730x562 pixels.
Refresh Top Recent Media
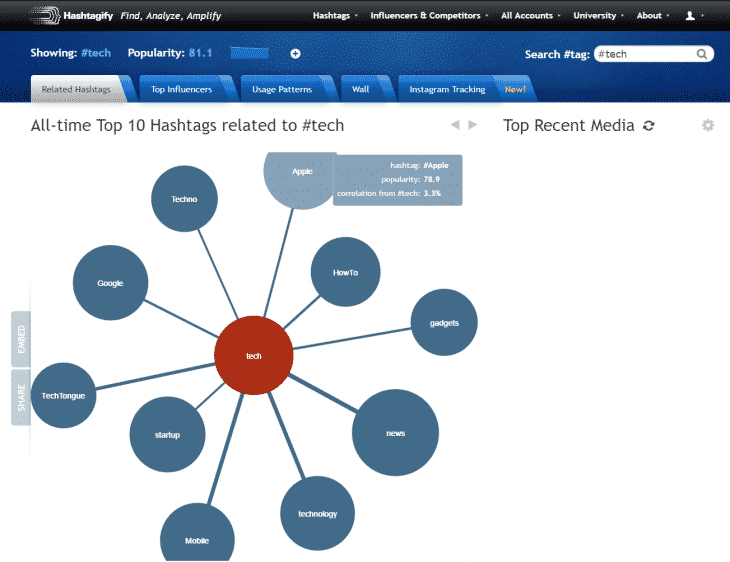point(649,126)
